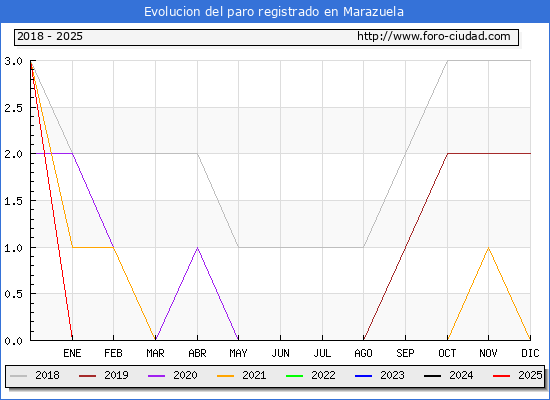The width and height of the screenshot is (550, 400).
Task: Click the '2023' legend label
Action: [x=393, y=375]
